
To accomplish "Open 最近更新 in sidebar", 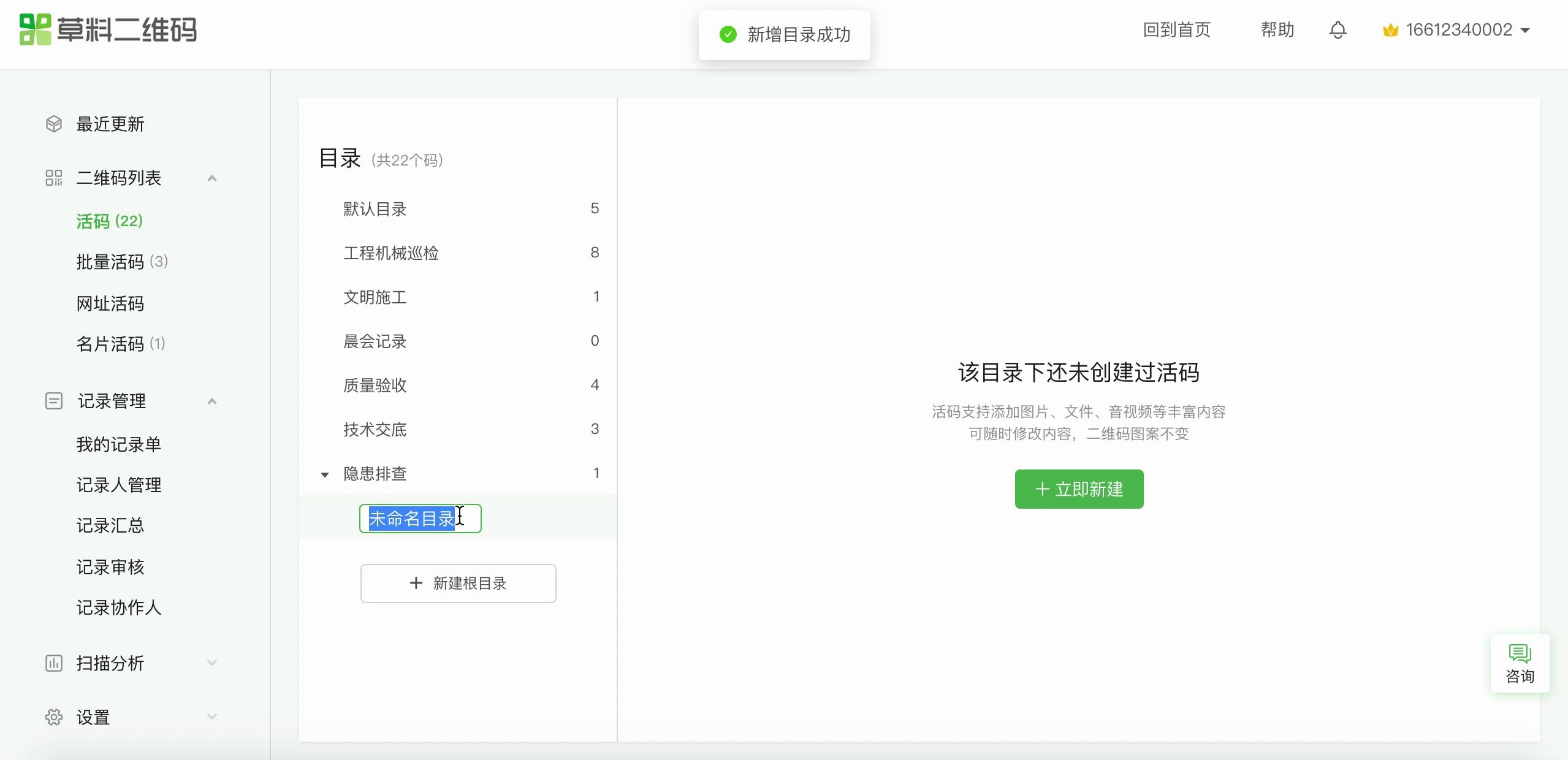I will click(110, 124).
